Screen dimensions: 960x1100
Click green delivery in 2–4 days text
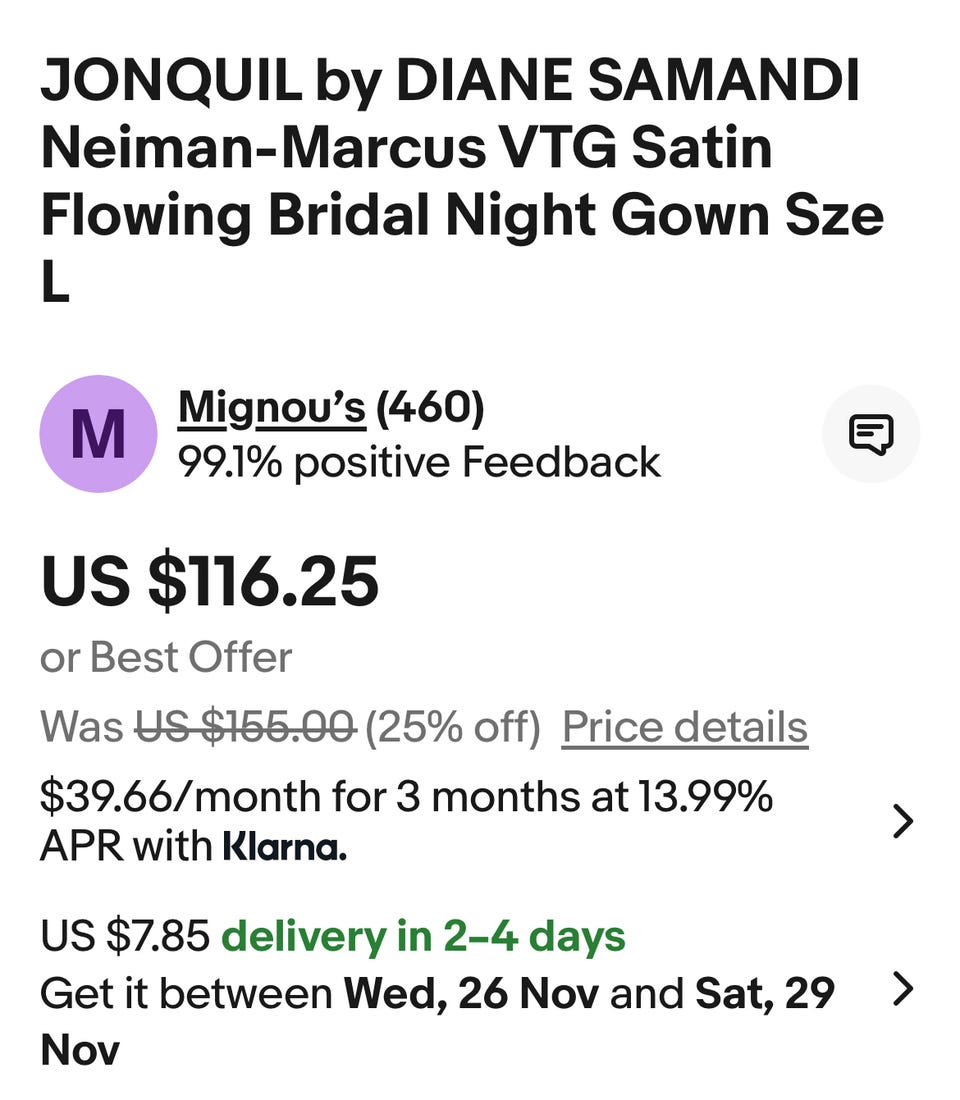tap(423, 937)
